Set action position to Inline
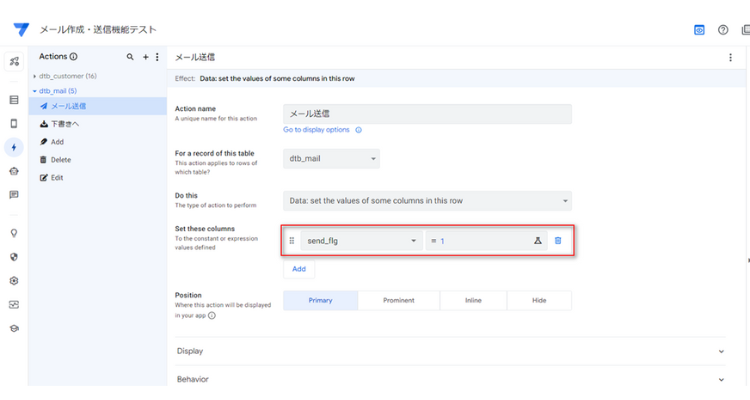Image resolution: width=750 pixels, height=400 pixels. point(473,300)
